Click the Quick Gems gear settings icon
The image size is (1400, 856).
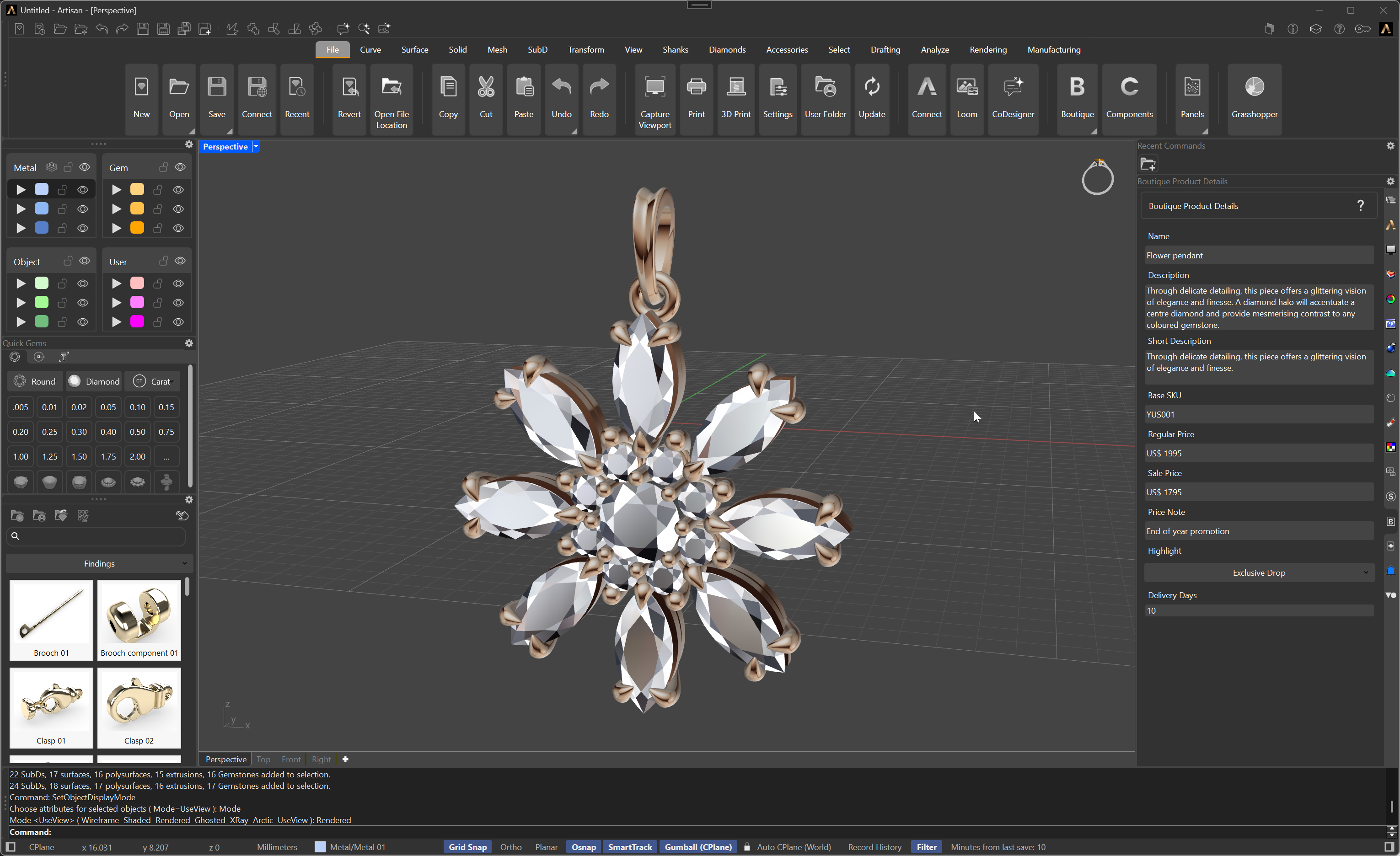point(189,343)
